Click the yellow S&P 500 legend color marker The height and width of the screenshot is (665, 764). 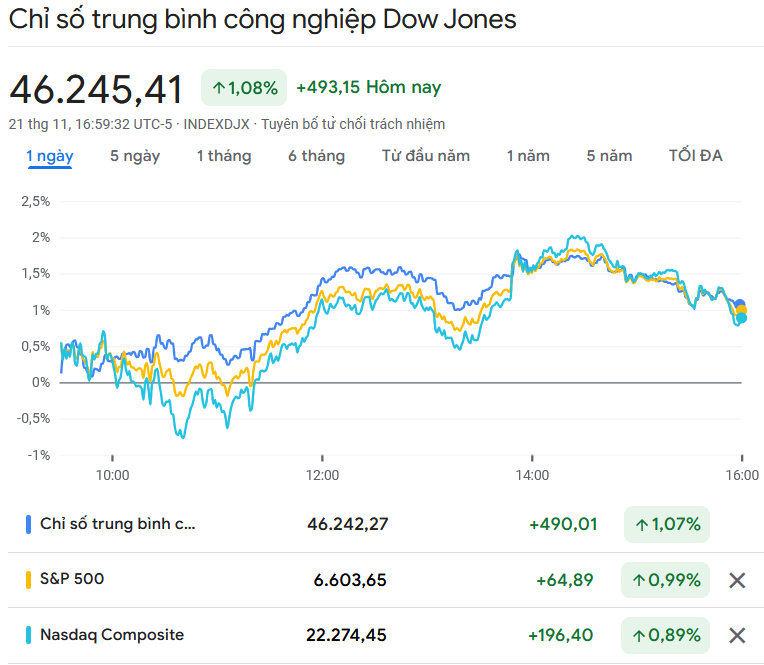point(28,579)
